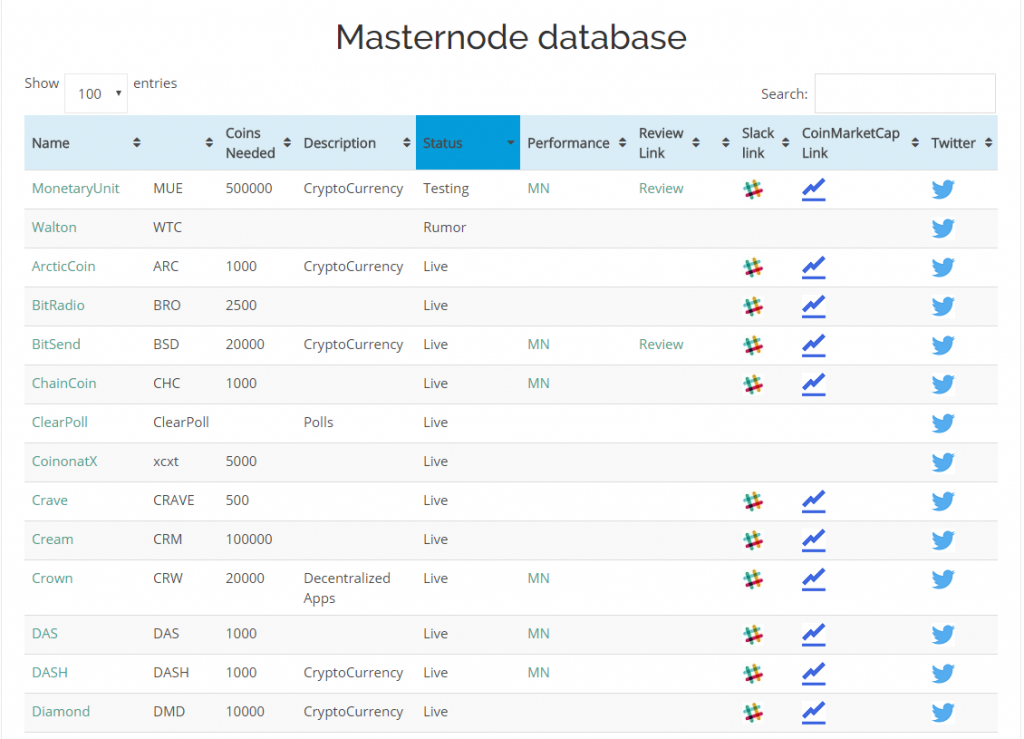Select the '500000' coins needed value
The width and height of the screenshot is (1024, 739).
[x=249, y=189]
